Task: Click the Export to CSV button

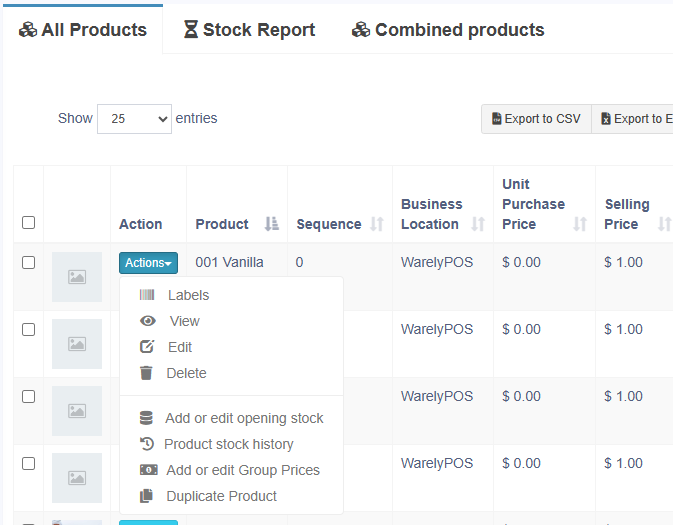Action: click(x=536, y=119)
